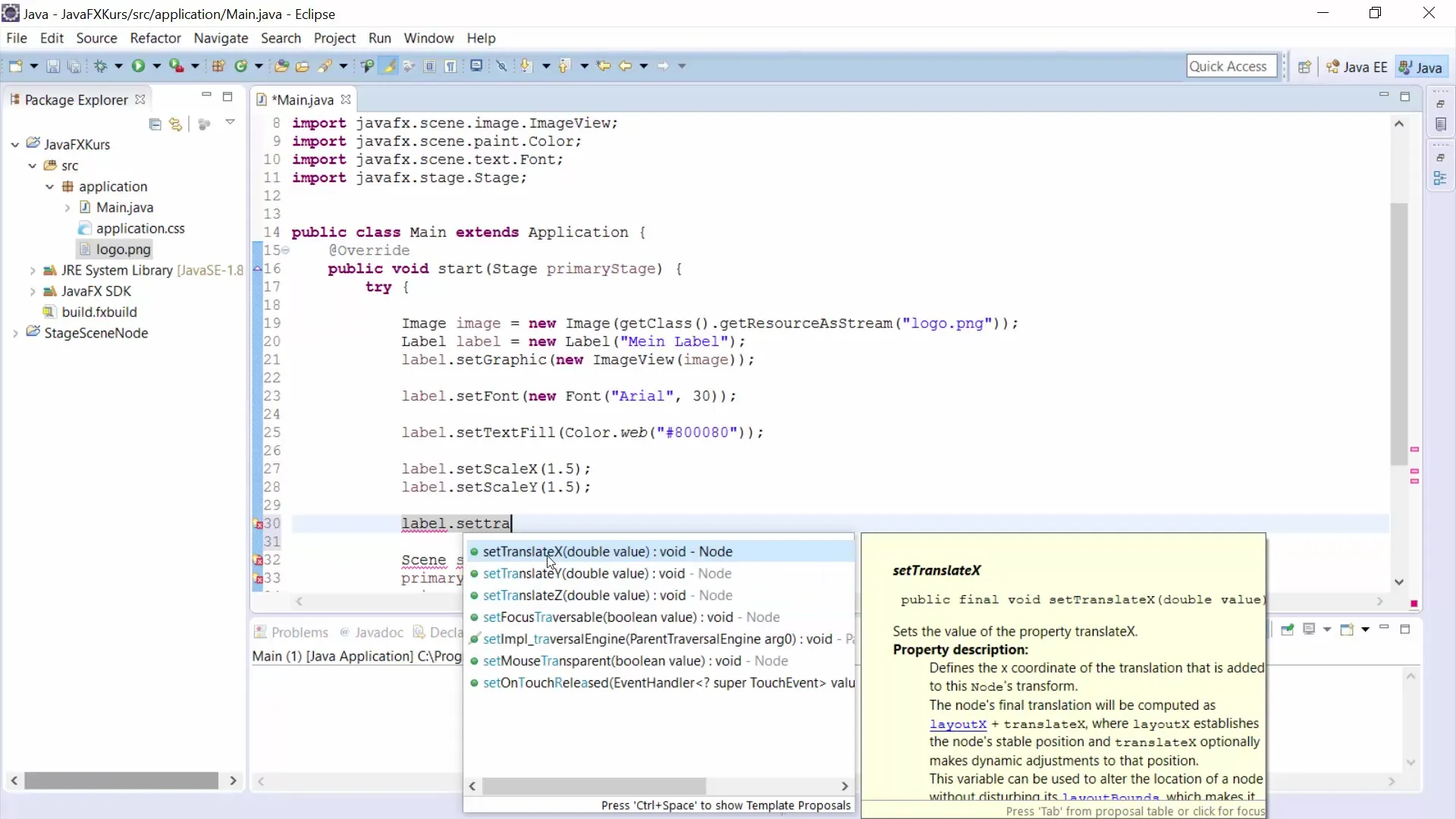Click the Open Type toolbar icon
Viewport: 1456px width, 819px height.
[281, 66]
